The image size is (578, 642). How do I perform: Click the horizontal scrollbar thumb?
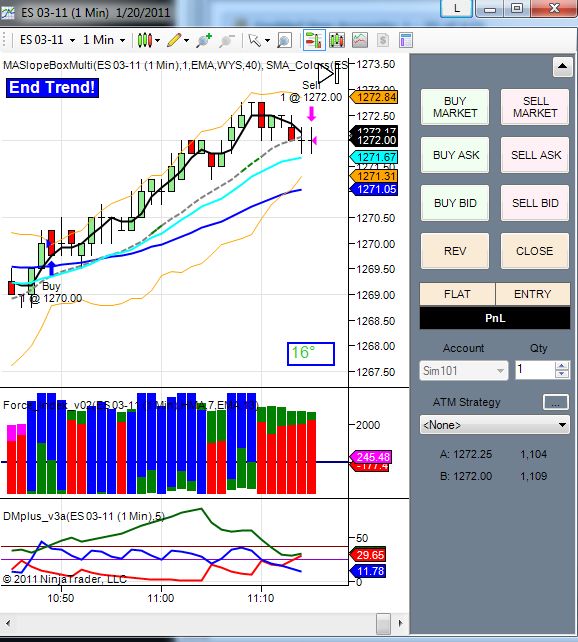[383, 623]
